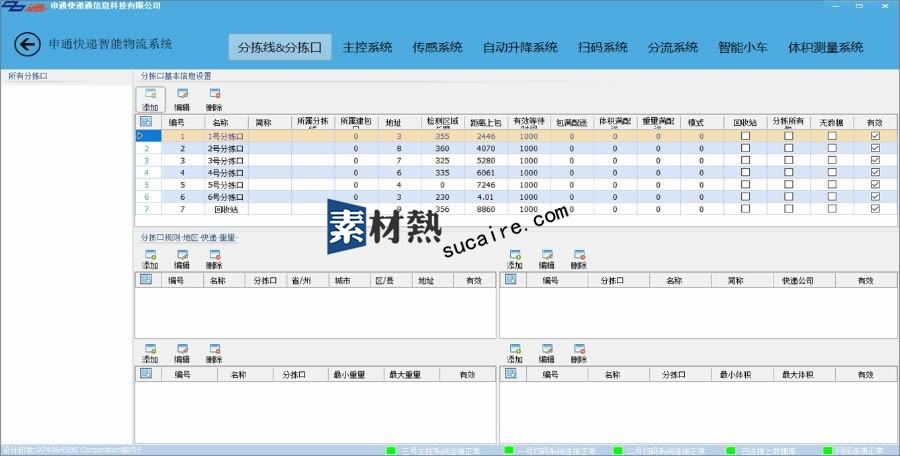Click 添加 icon above the 最小体积 volume table
Image resolution: width=900 pixels, height=456 pixels.
[515, 353]
